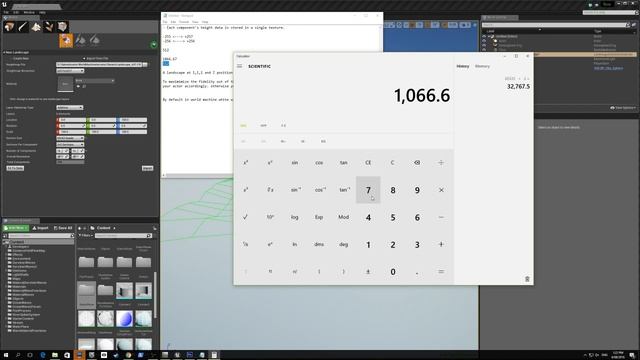Screen dimensions: 640x360
Task: Select the Paint mode brush icon
Action: click(x=22, y=27)
